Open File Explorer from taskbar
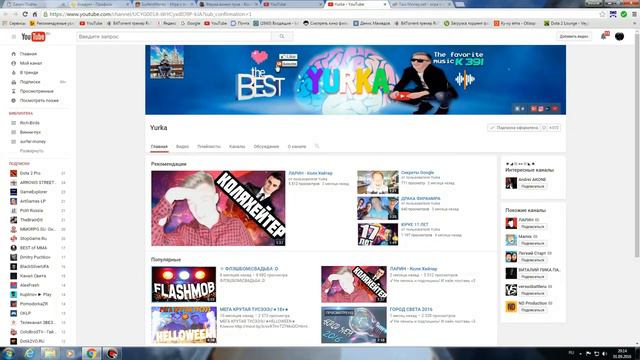This screenshot has height=360, width=640. (49, 353)
